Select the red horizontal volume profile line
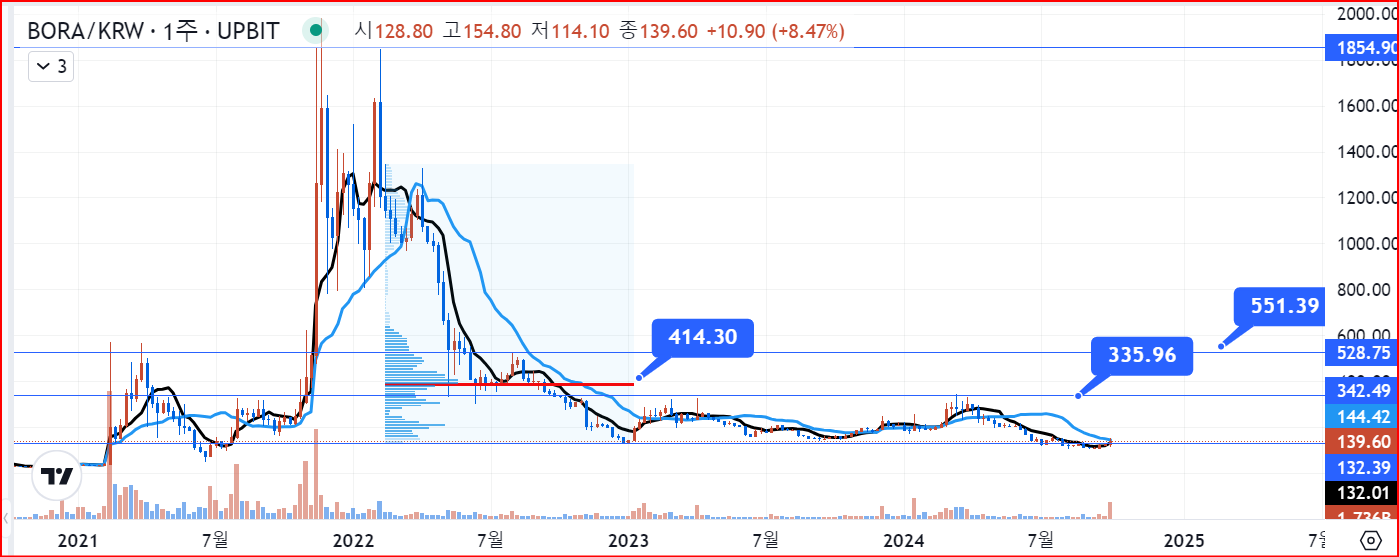1399x557 pixels. click(x=508, y=384)
